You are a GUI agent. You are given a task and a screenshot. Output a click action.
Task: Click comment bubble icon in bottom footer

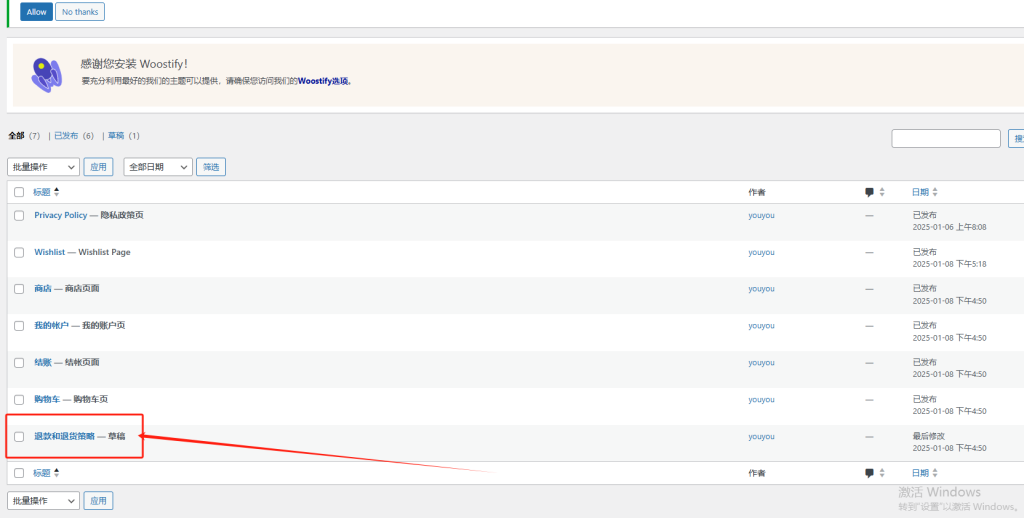869,473
